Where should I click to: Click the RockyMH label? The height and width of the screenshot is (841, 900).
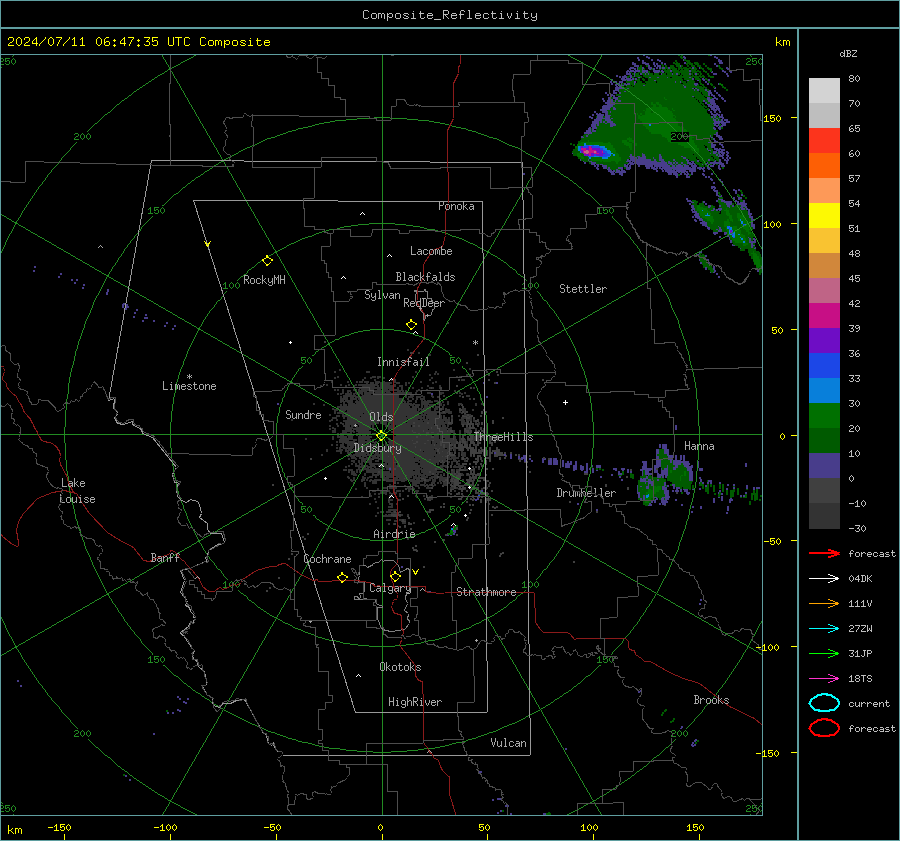pyautogui.click(x=264, y=280)
